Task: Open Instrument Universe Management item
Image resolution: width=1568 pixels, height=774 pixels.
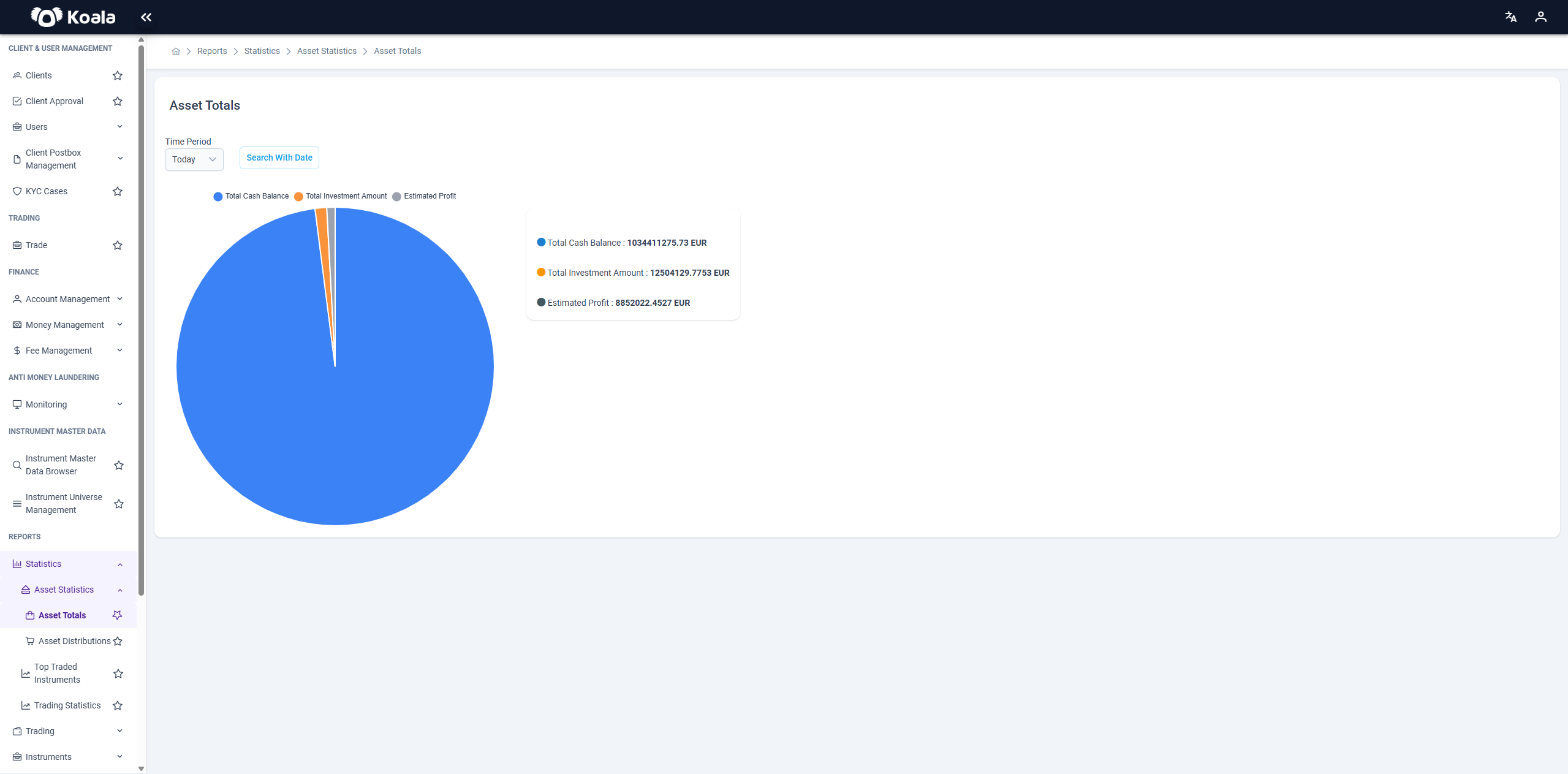Action: point(64,503)
